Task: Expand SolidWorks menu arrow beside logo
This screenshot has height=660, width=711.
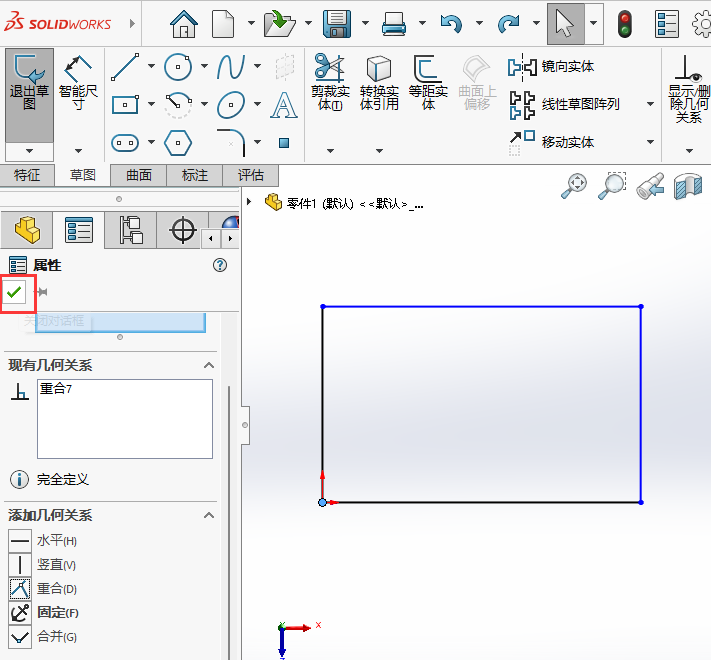Action: (132, 23)
